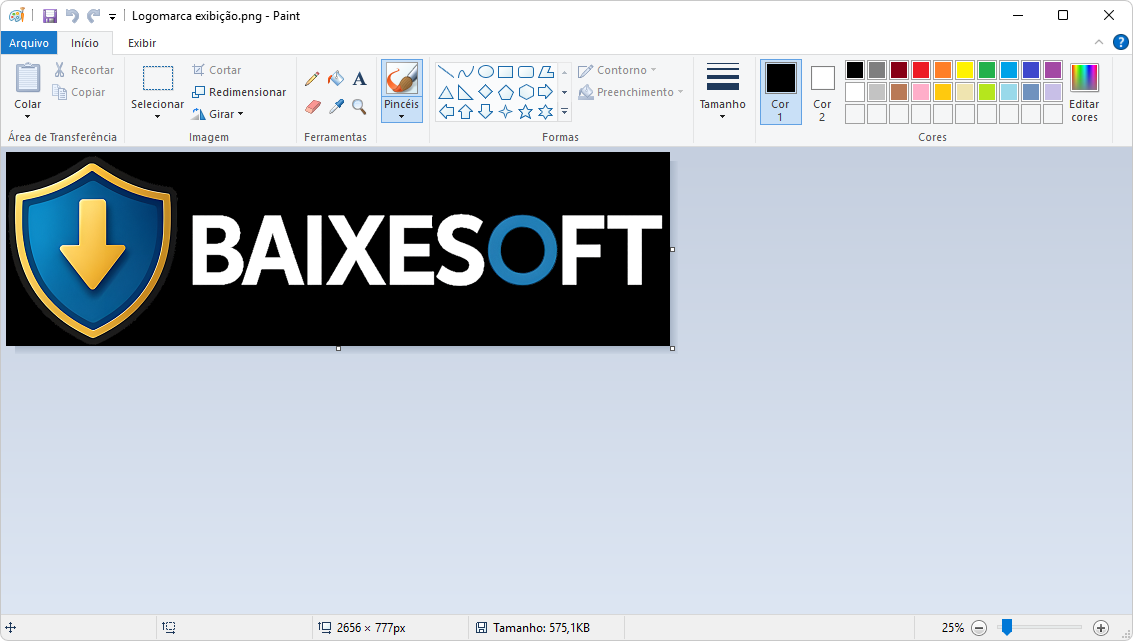The height and width of the screenshot is (641, 1133).
Task: Choose the hexagon shape
Action: click(526, 92)
